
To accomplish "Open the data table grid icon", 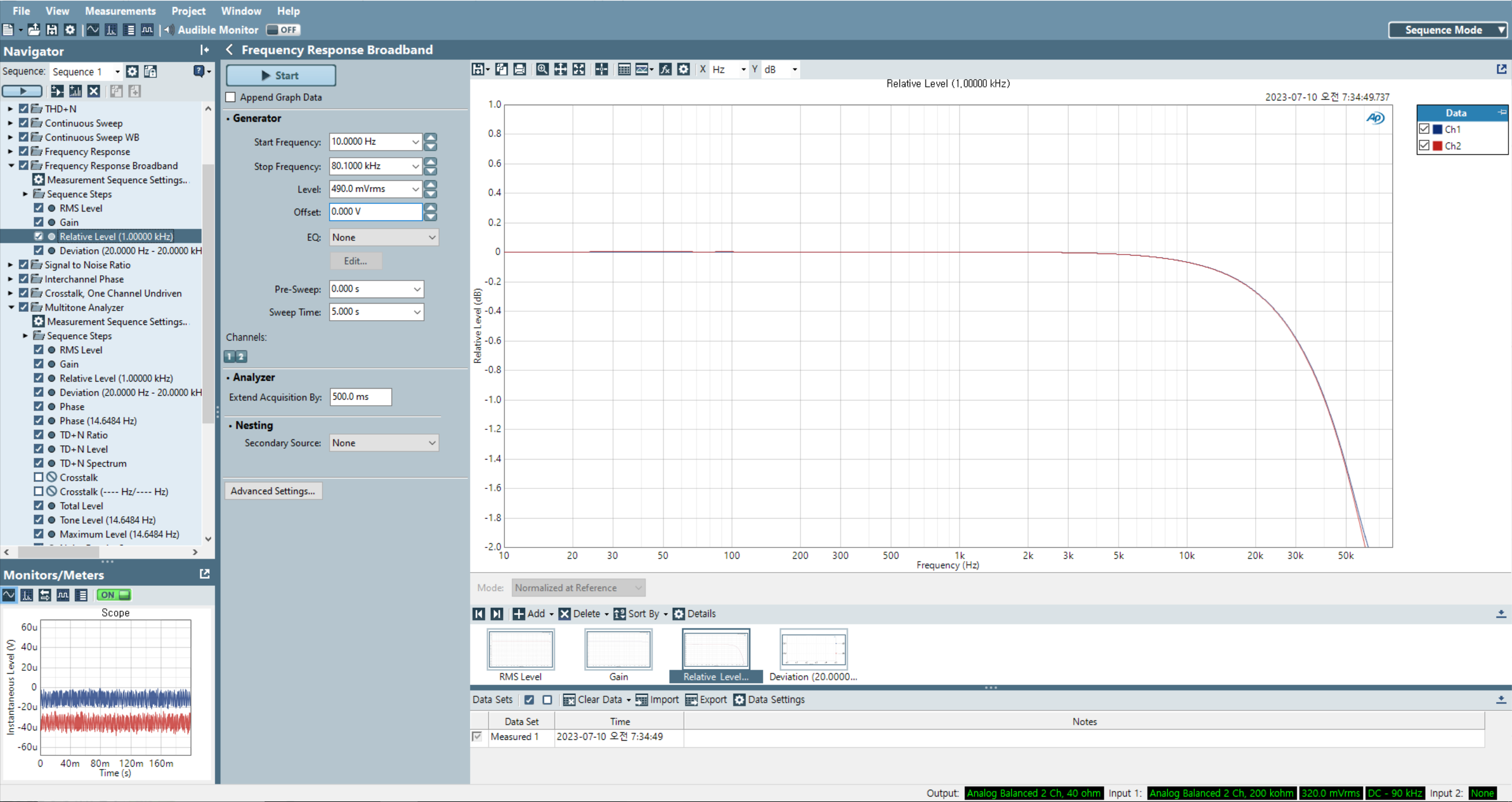I will coord(624,70).
